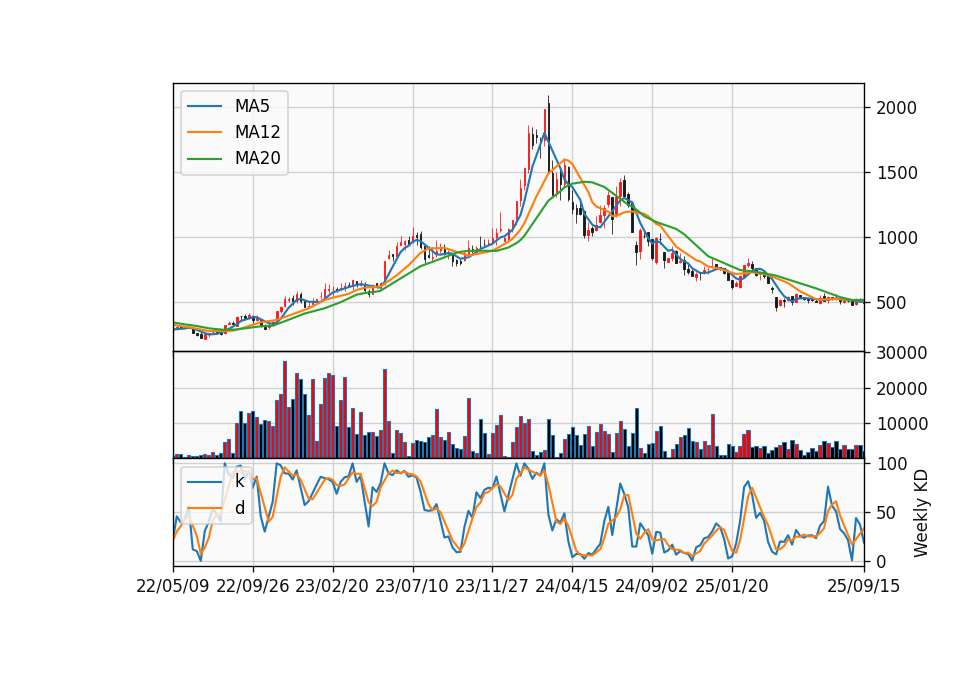This screenshot has width=960, height=690.
Task: Click the orange MA12 legend line sample
Action: [x=204, y=132]
